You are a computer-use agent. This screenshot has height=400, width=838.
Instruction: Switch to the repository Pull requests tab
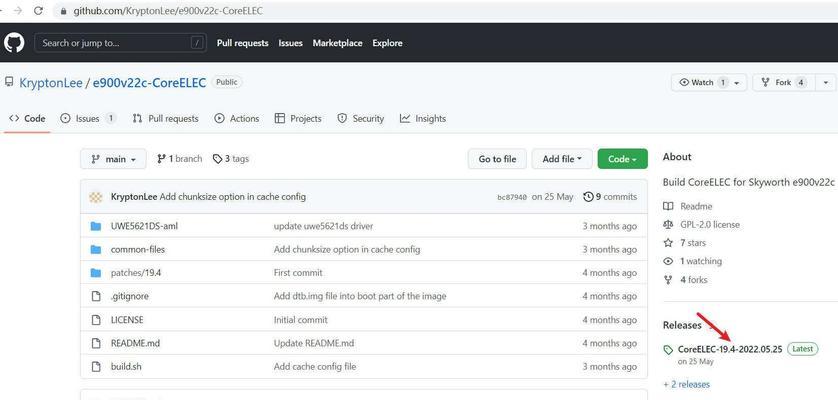(166, 118)
